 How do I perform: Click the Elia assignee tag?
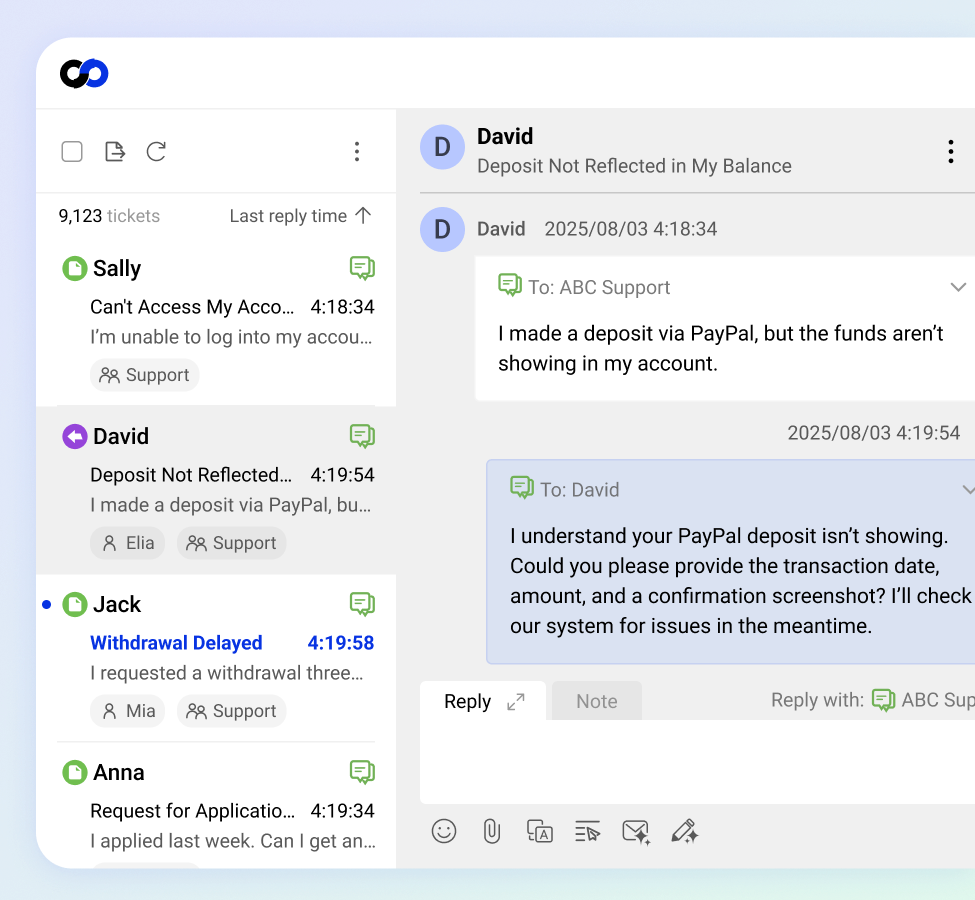click(x=127, y=543)
